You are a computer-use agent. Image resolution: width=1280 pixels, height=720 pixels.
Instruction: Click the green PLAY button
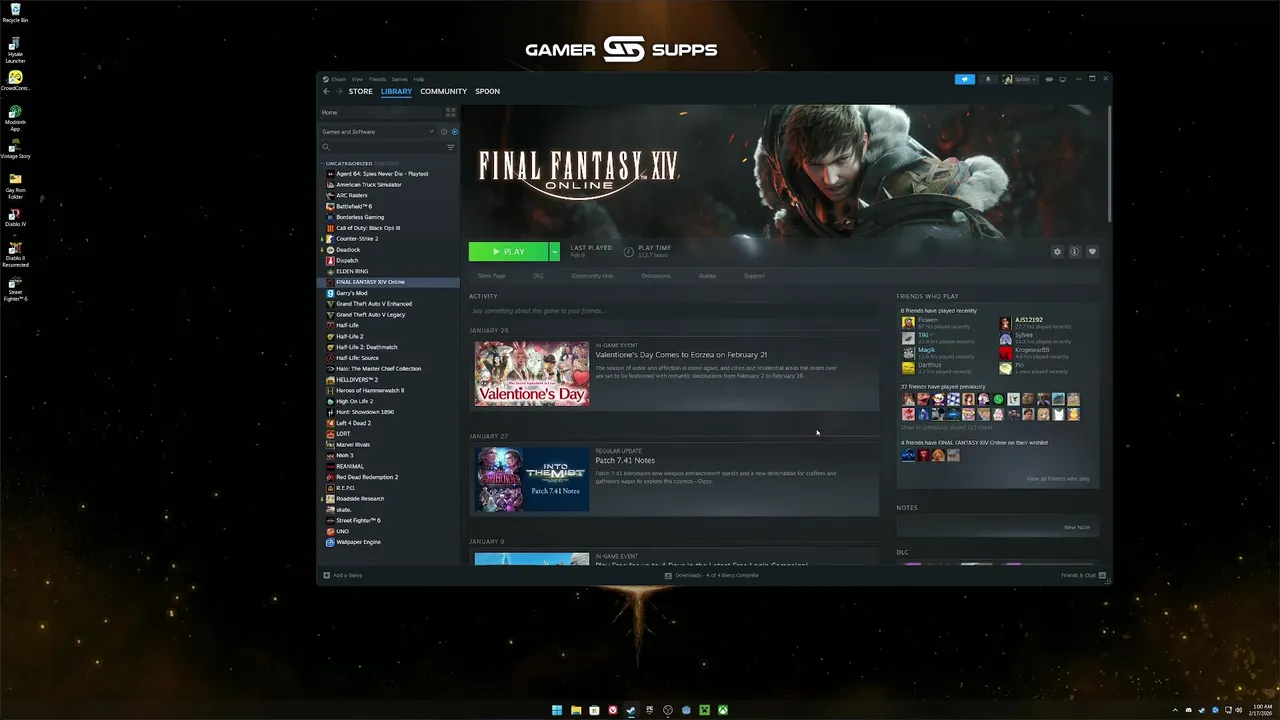point(508,252)
